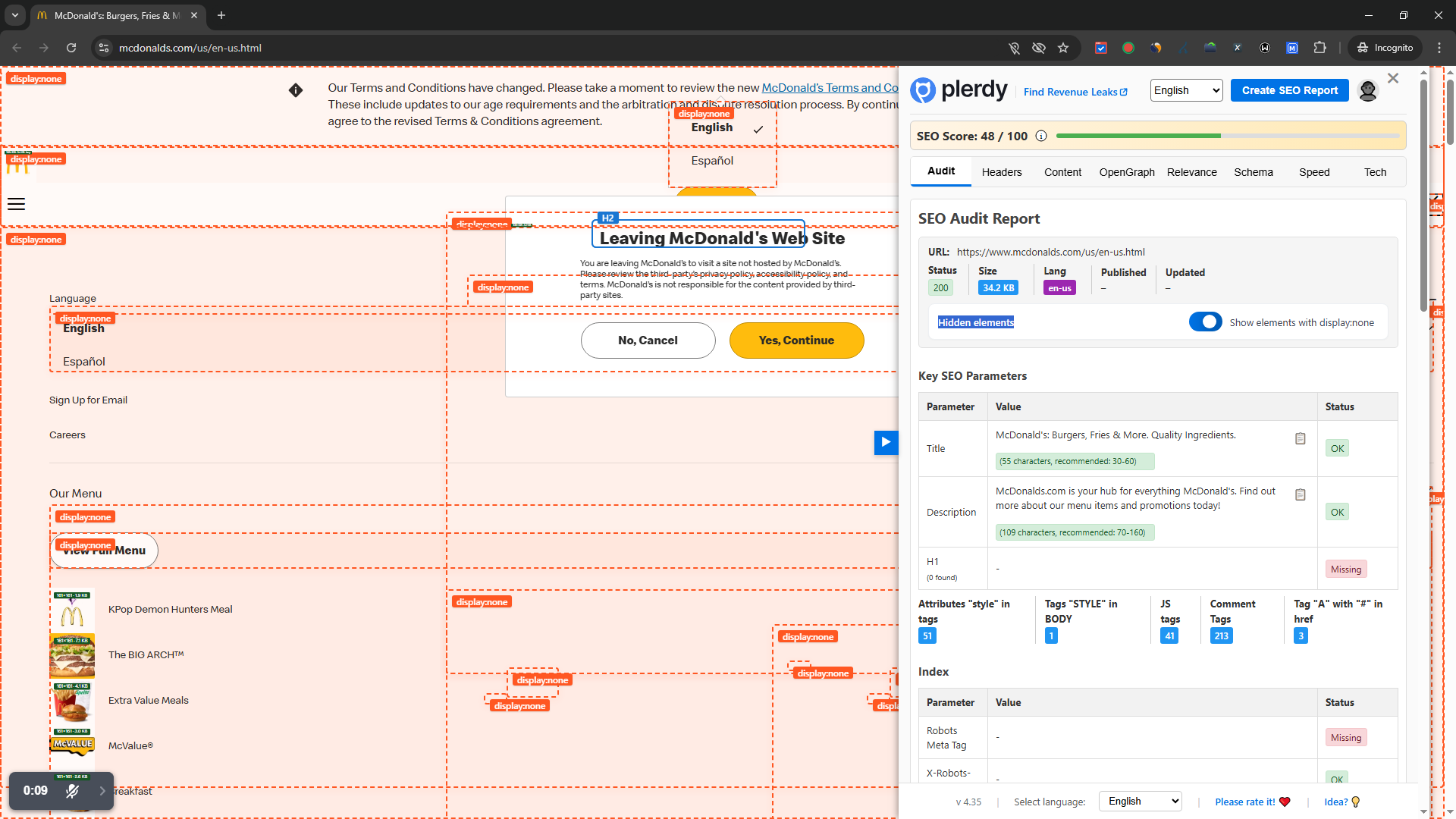Click the SEO Score progress bar
The height and width of the screenshot is (819, 1456).
coord(1227,136)
